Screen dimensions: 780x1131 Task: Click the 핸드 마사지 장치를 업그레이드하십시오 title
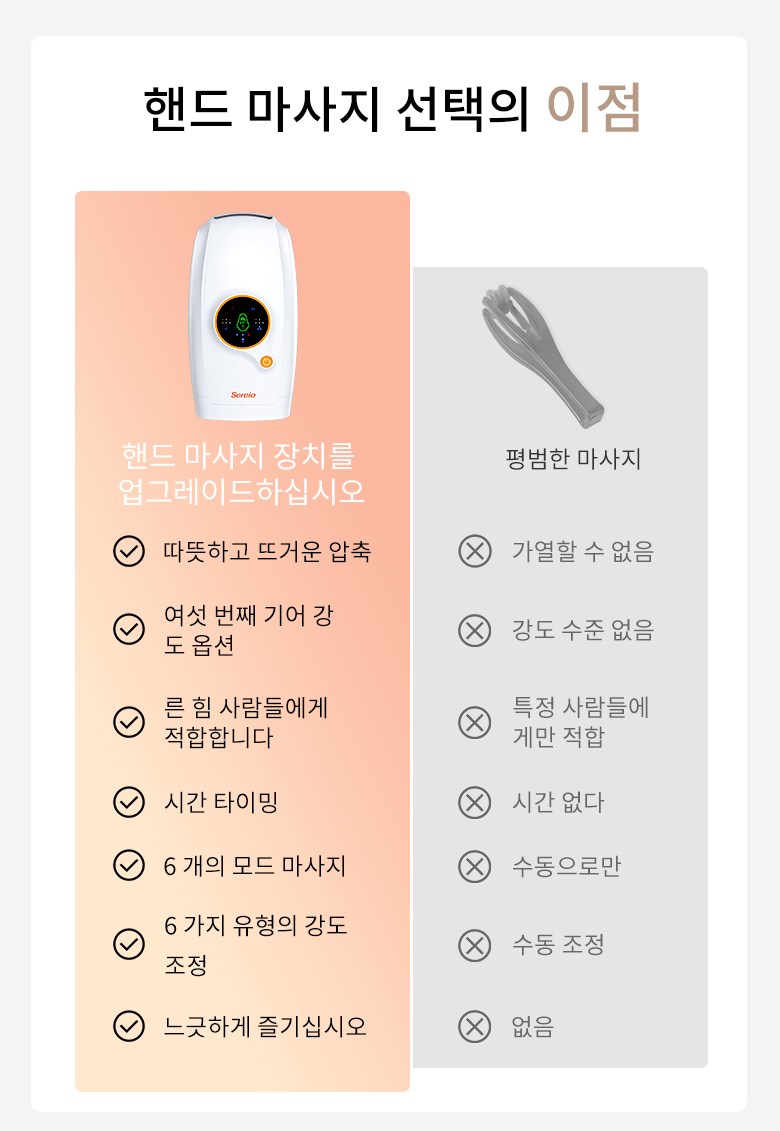[240, 474]
